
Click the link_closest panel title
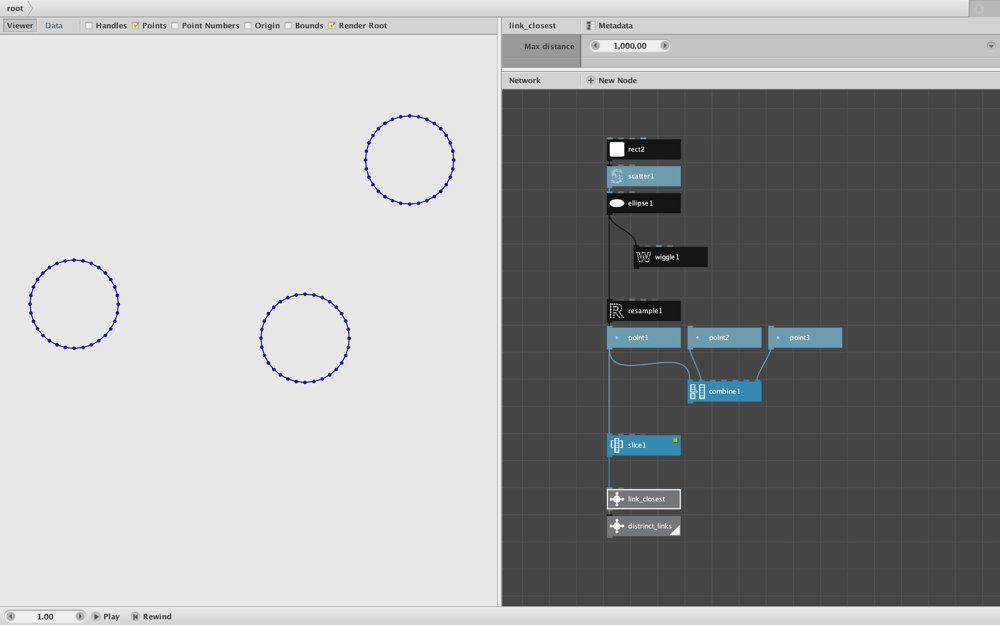click(532, 26)
